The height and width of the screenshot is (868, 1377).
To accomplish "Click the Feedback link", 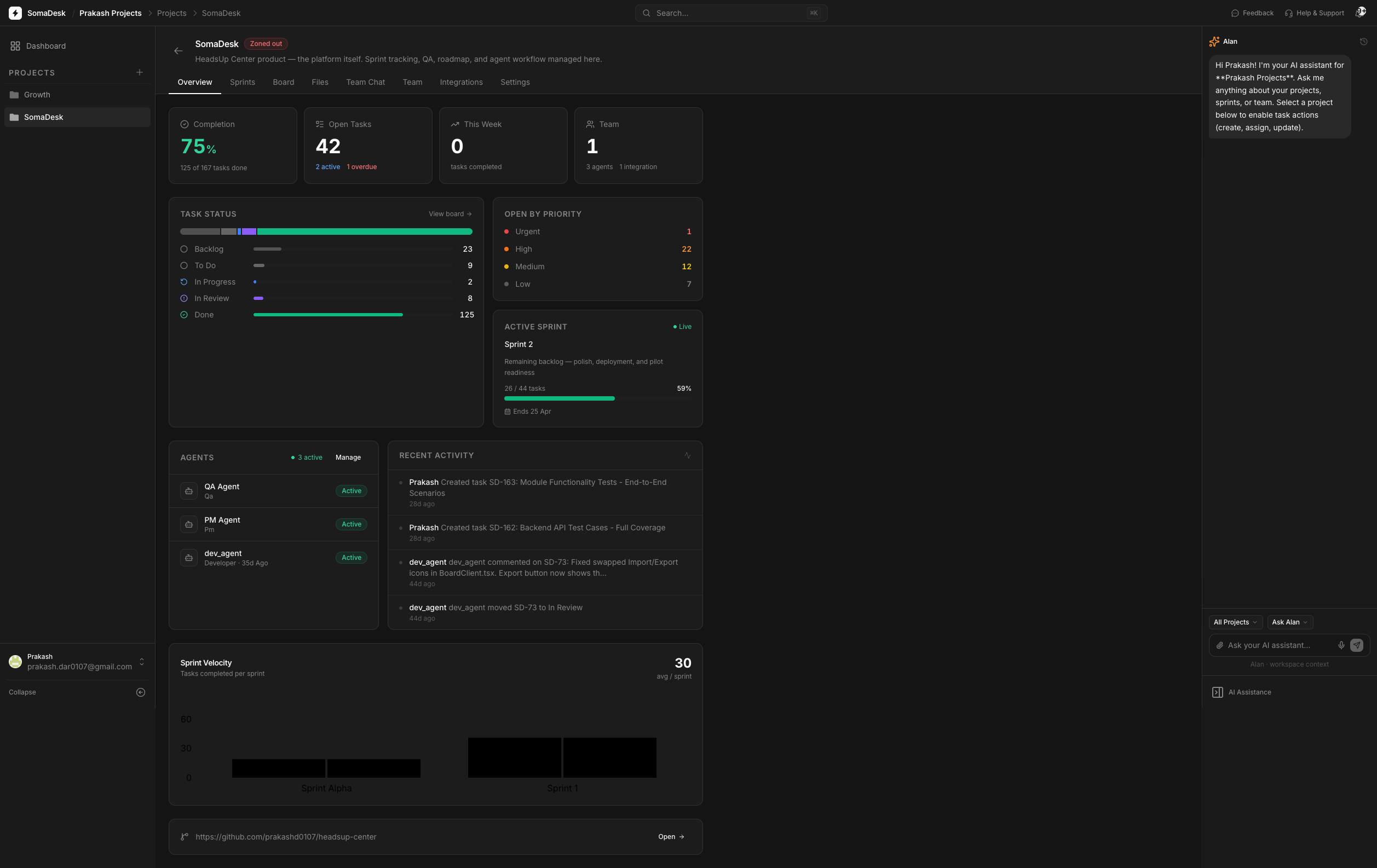I will pyautogui.click(x=1252, y=13).
